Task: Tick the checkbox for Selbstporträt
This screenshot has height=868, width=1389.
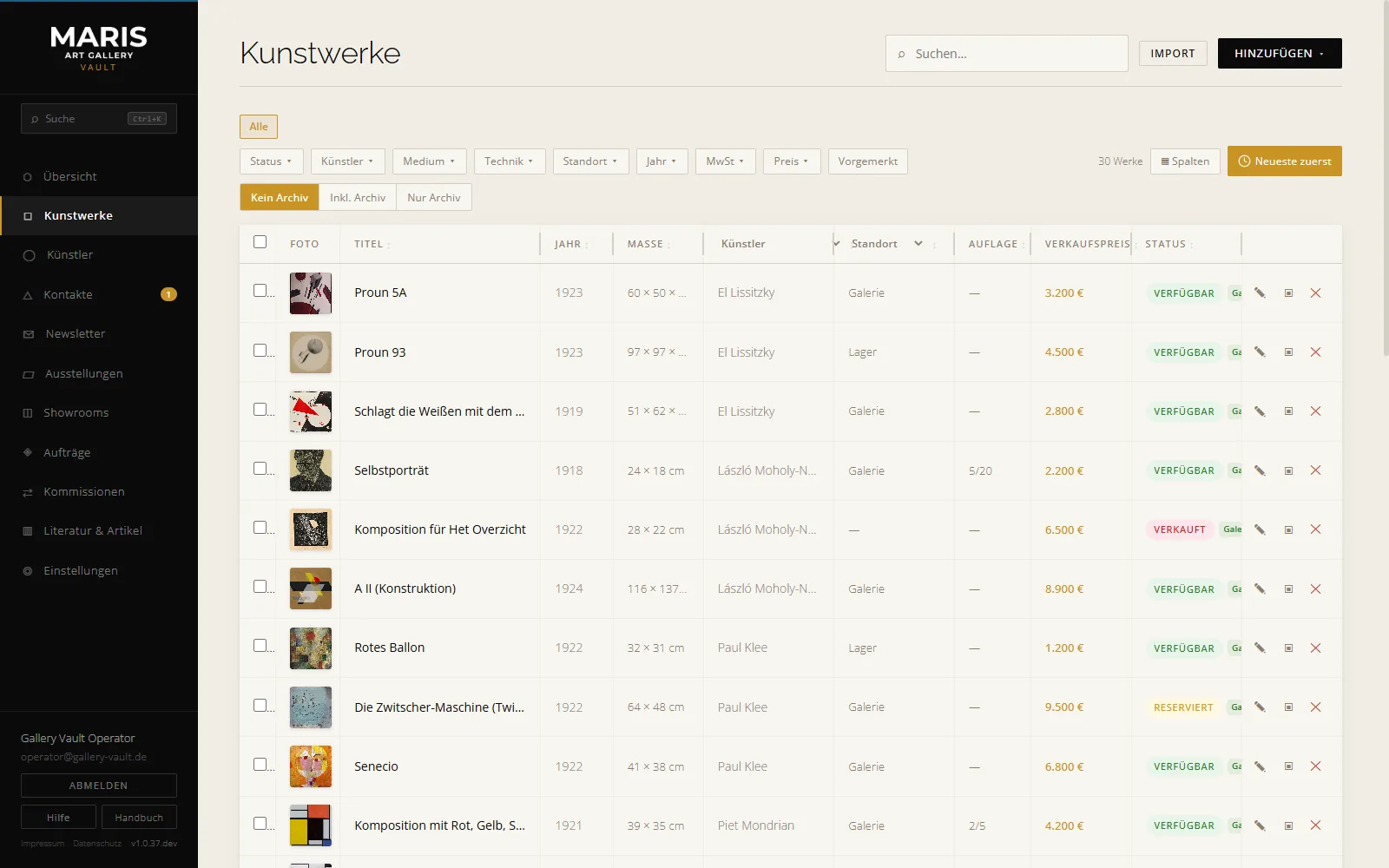Action: tap(260, 469)
